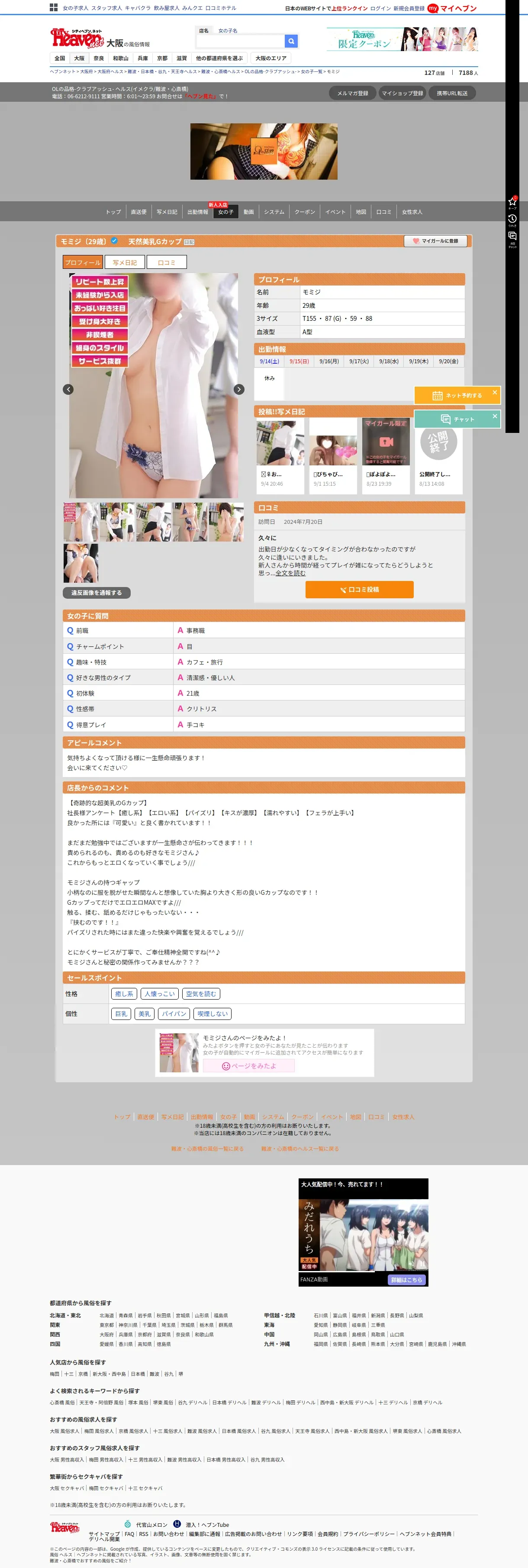This screenshot has width=528, height=1568.
Task: Show next photo with right arrow
Action: tap(239, 390)
